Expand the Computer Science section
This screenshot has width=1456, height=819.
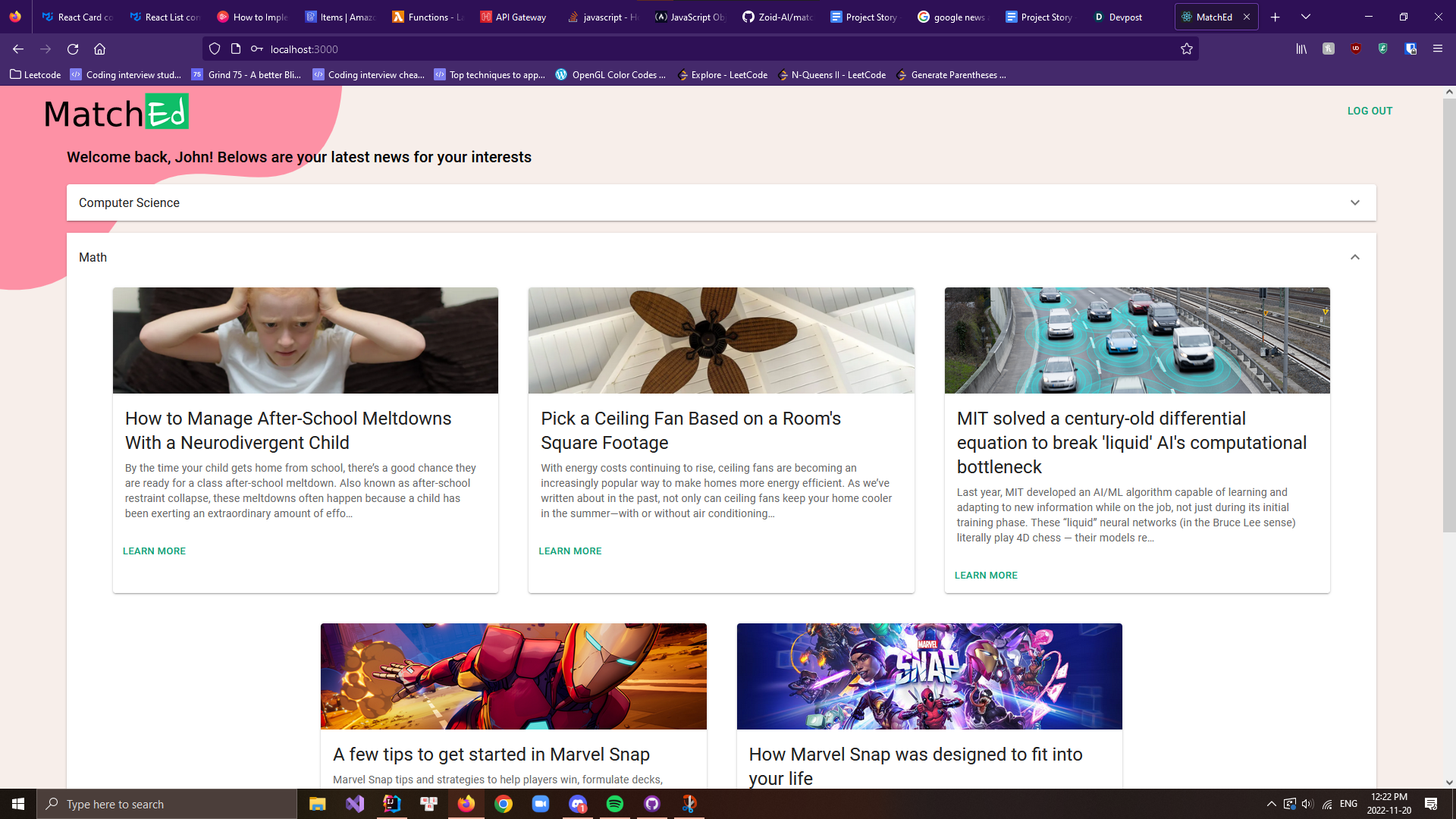tap(1354, 202)
